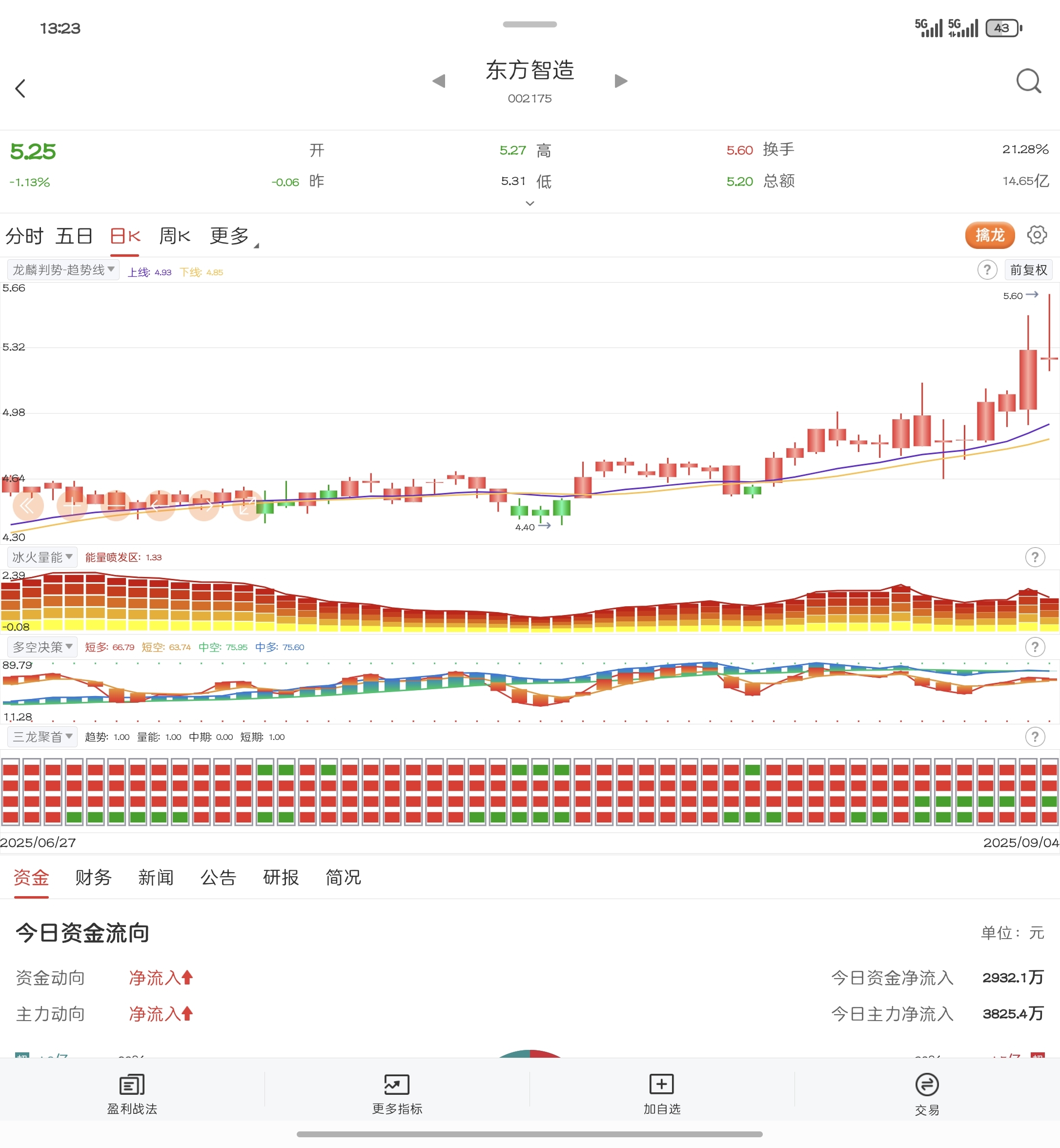The width and height of the screenshot is (1060, 1148).
Task: Tap the 5.60 high marker on chart
Action: (x=1020, y=295)
